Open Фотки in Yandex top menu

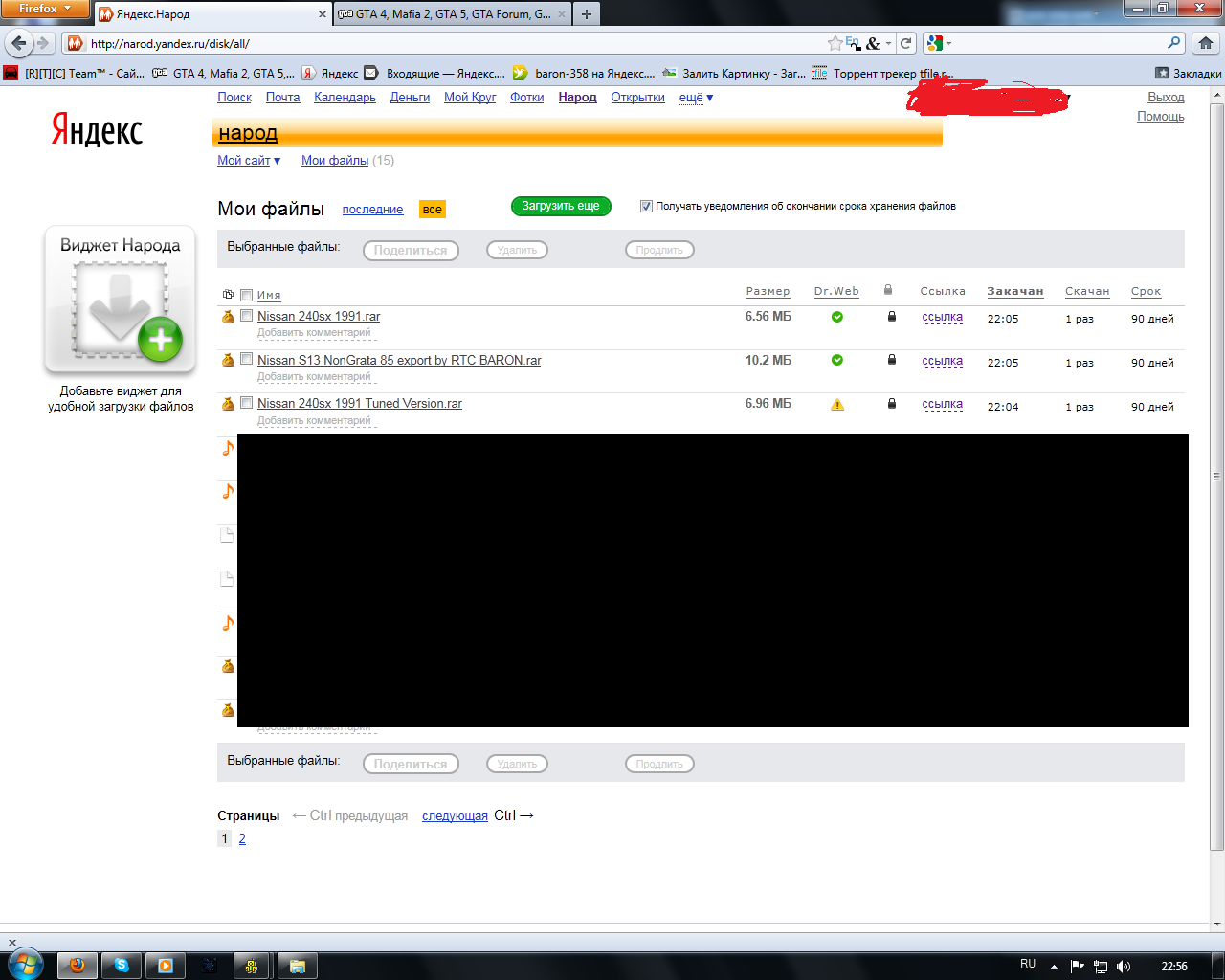[526, 98]
